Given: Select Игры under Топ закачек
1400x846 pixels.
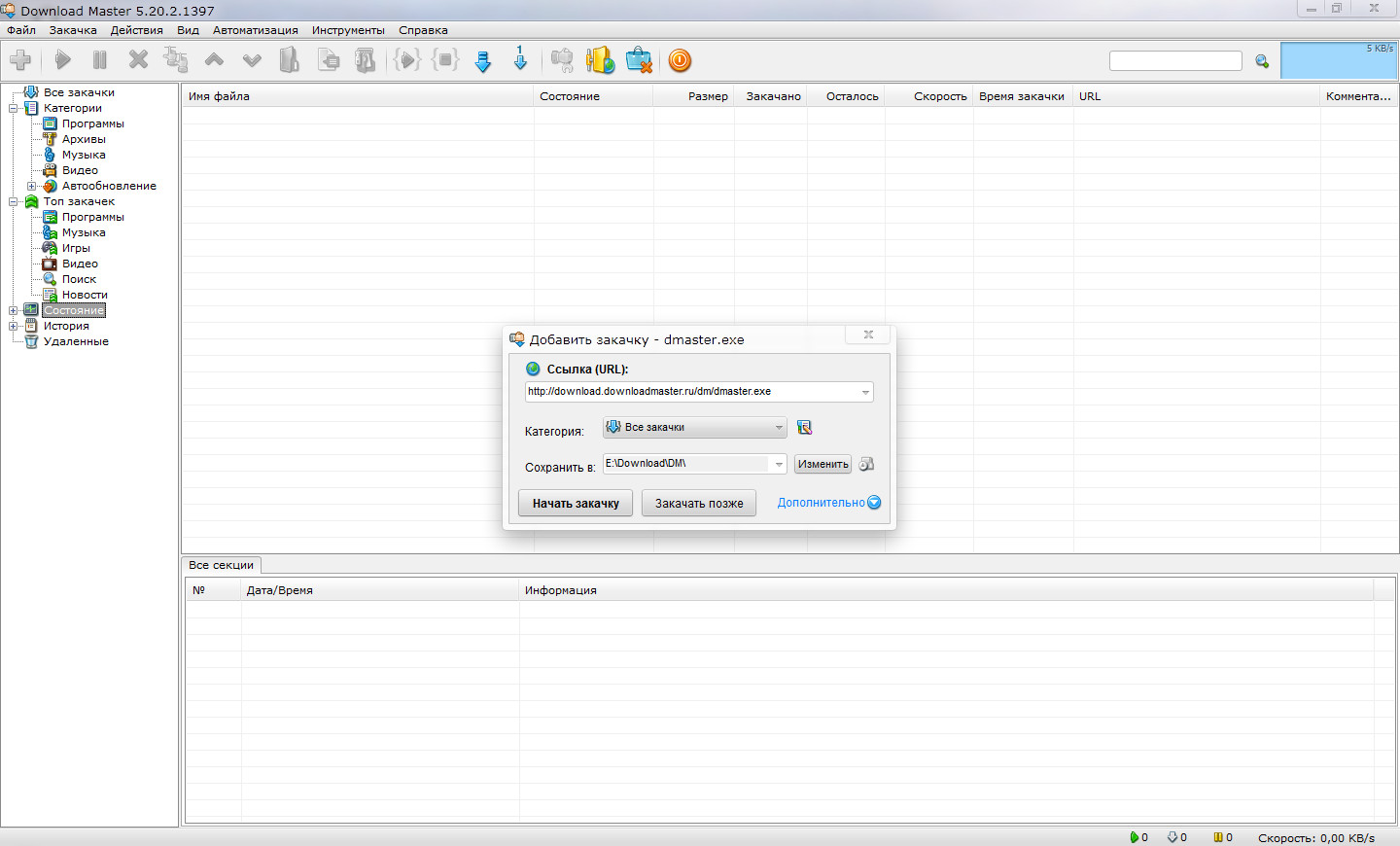Looking at the screenshot, I should 76,248.
